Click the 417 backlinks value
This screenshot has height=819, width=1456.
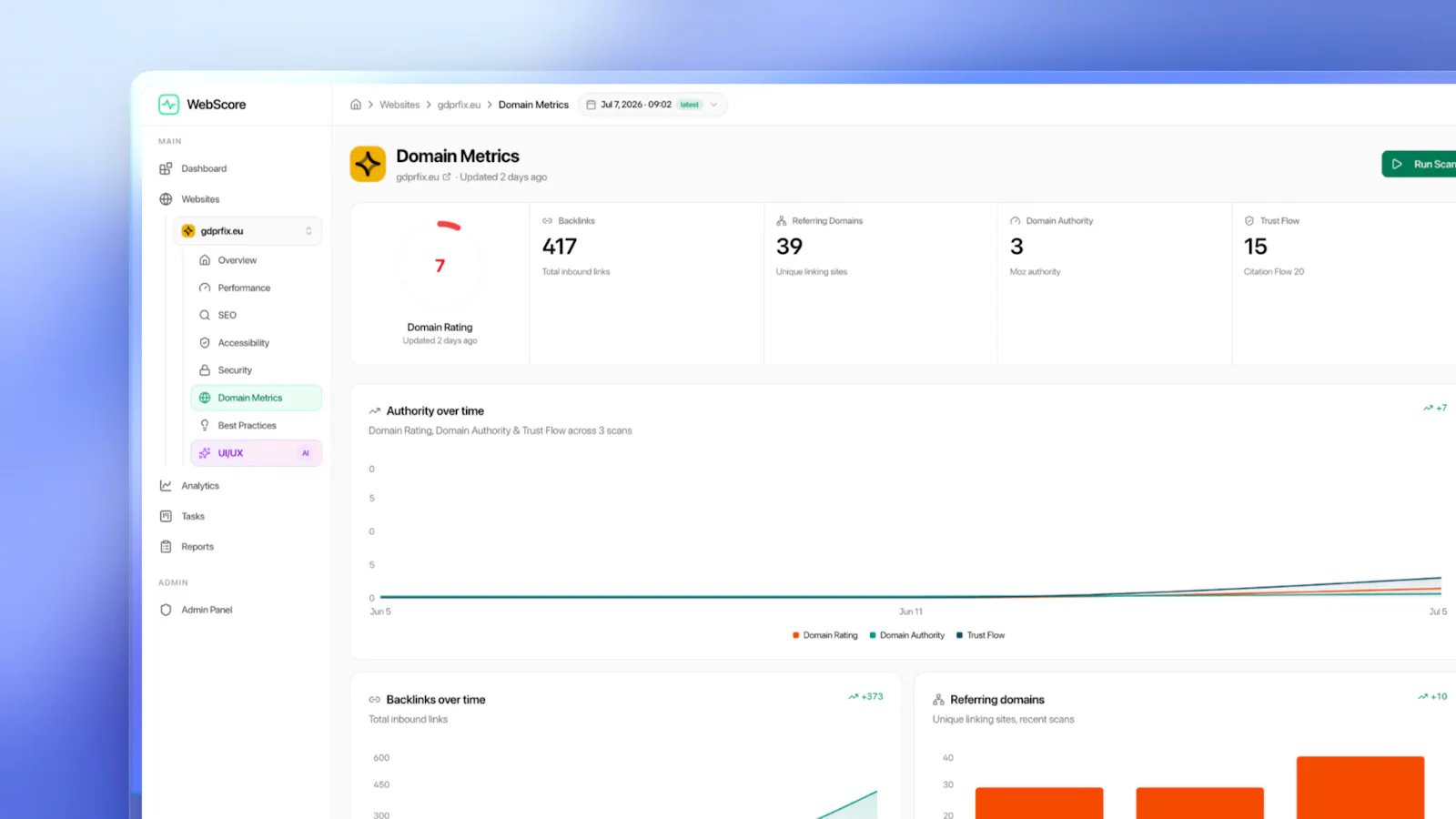click(x=560, y=247)
